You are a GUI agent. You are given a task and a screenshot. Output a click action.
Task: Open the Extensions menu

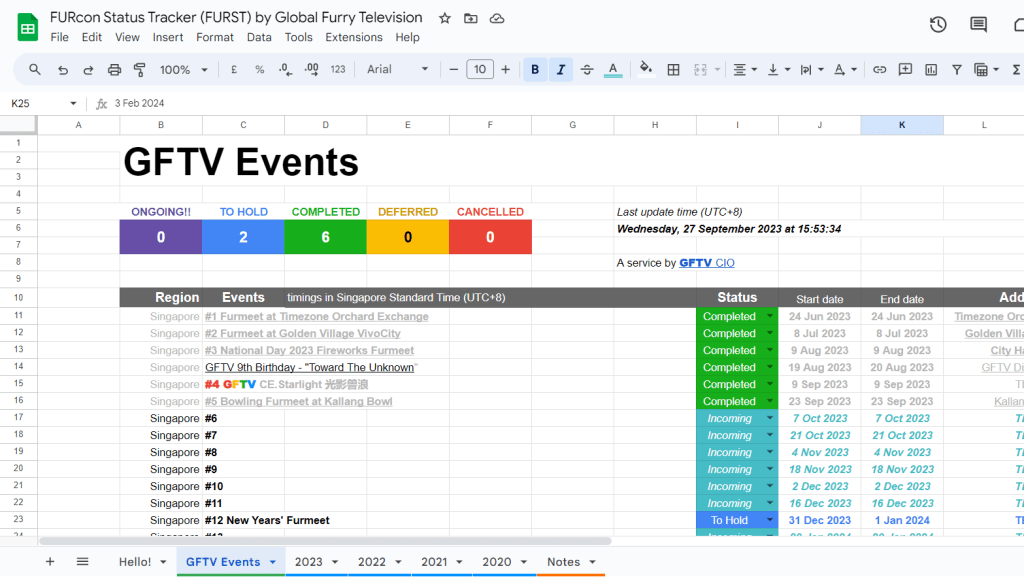[x=354, y=37]
